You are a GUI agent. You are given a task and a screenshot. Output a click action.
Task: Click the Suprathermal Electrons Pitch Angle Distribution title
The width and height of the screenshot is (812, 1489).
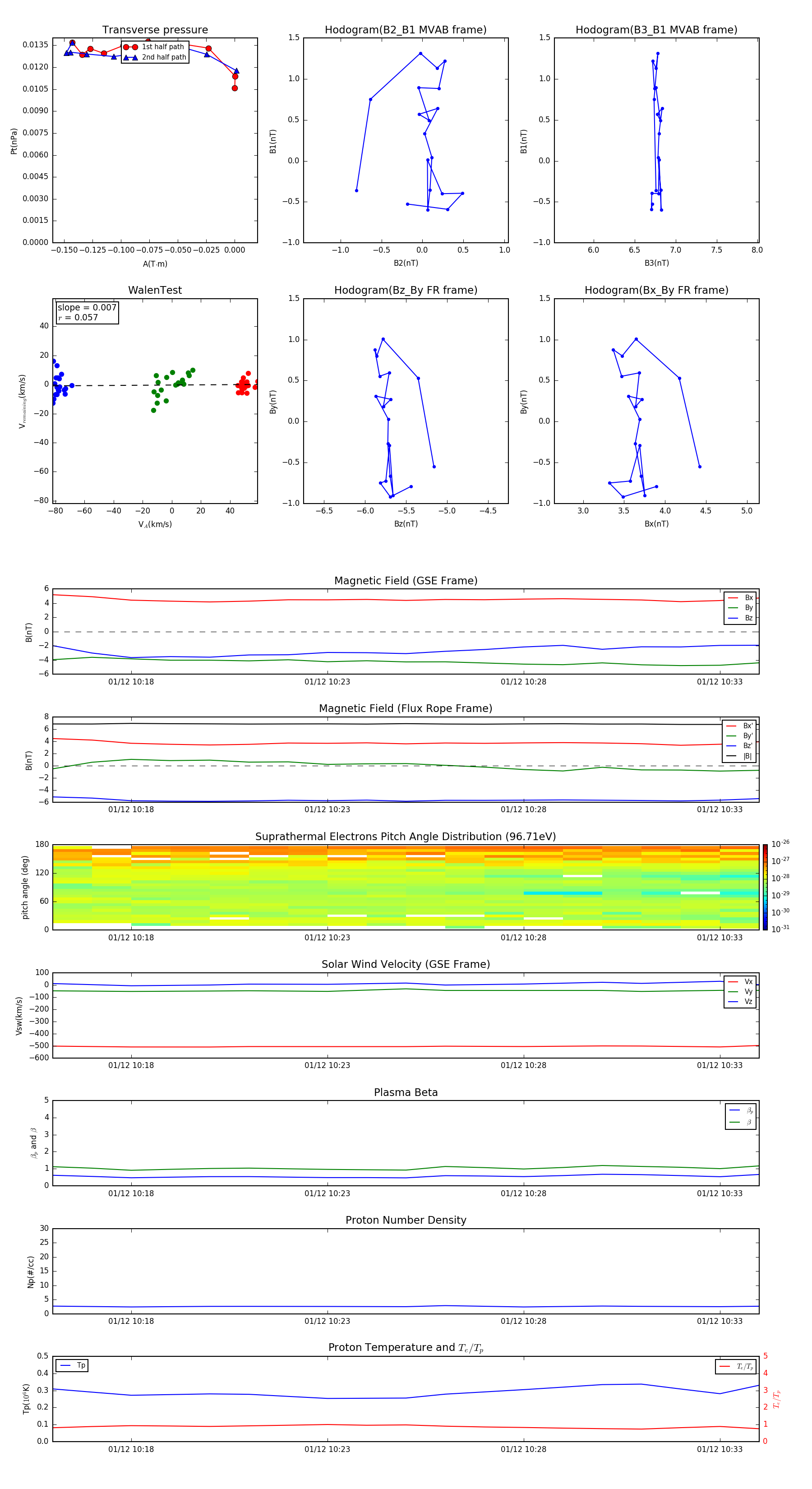point(406,837)
